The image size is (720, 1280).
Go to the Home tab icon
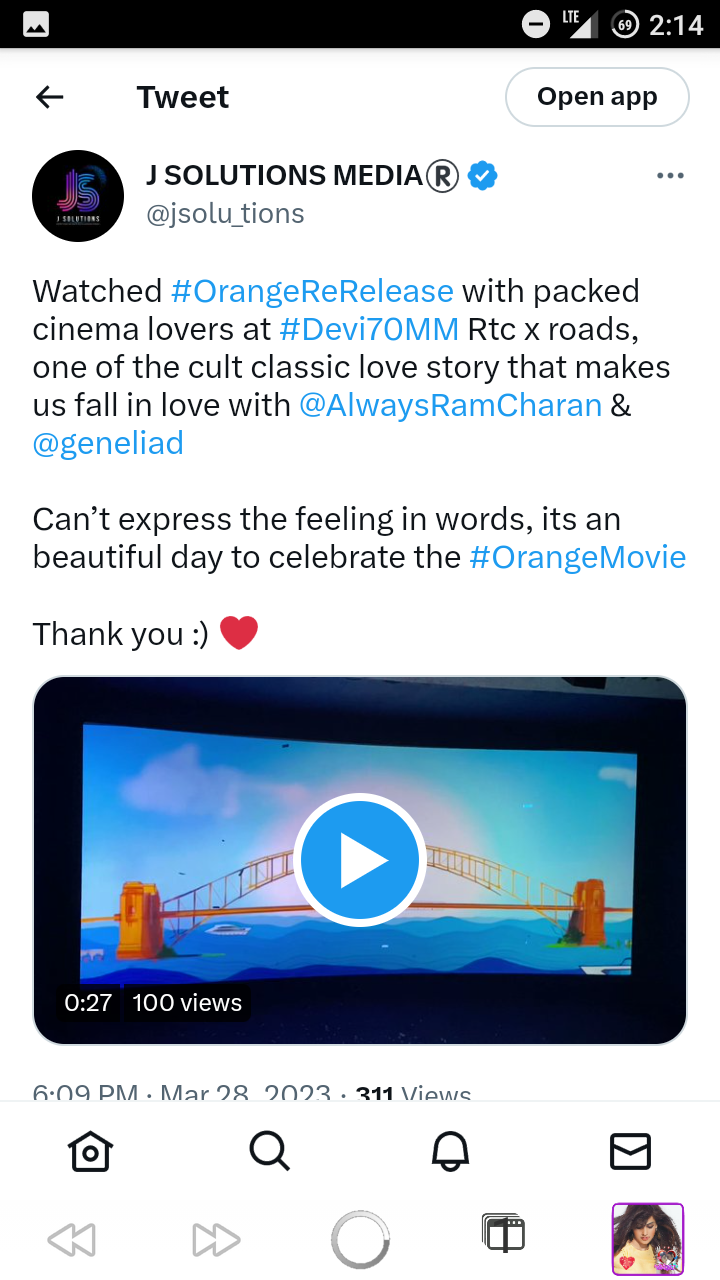pyautogui.click(x=90, y=1151)
